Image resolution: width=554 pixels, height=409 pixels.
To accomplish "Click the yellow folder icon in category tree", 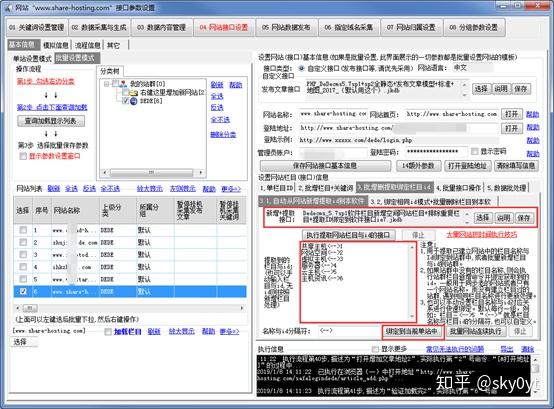I will pos(134,93).
